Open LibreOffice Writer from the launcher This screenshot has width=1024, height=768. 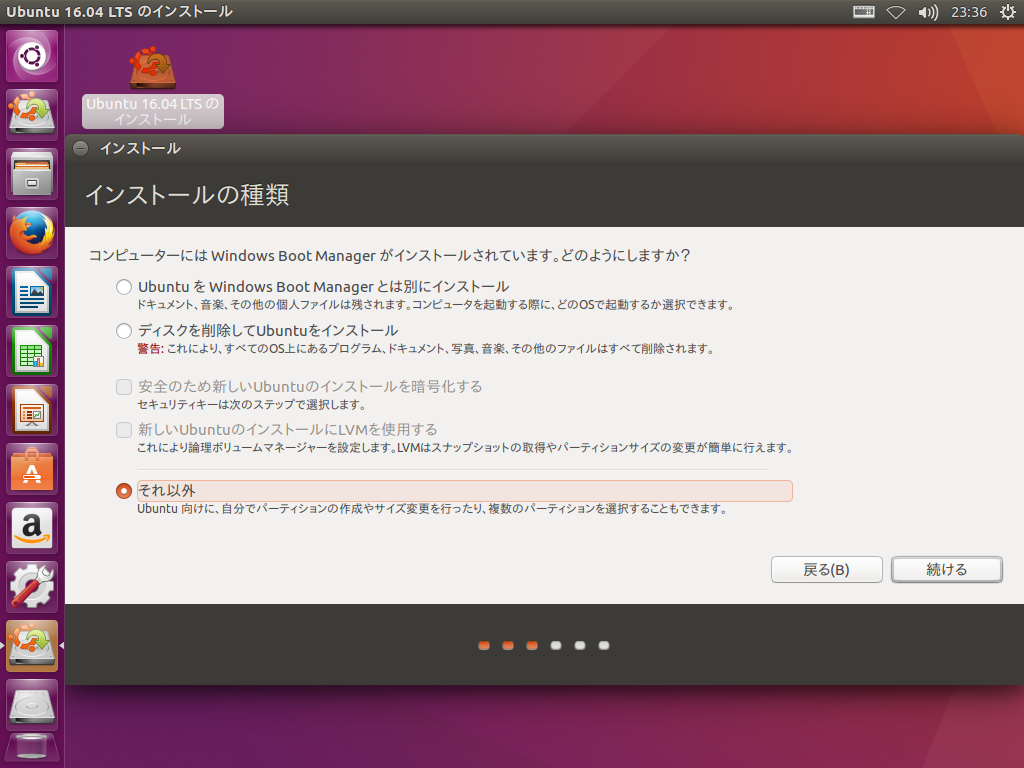pos(32,292)
